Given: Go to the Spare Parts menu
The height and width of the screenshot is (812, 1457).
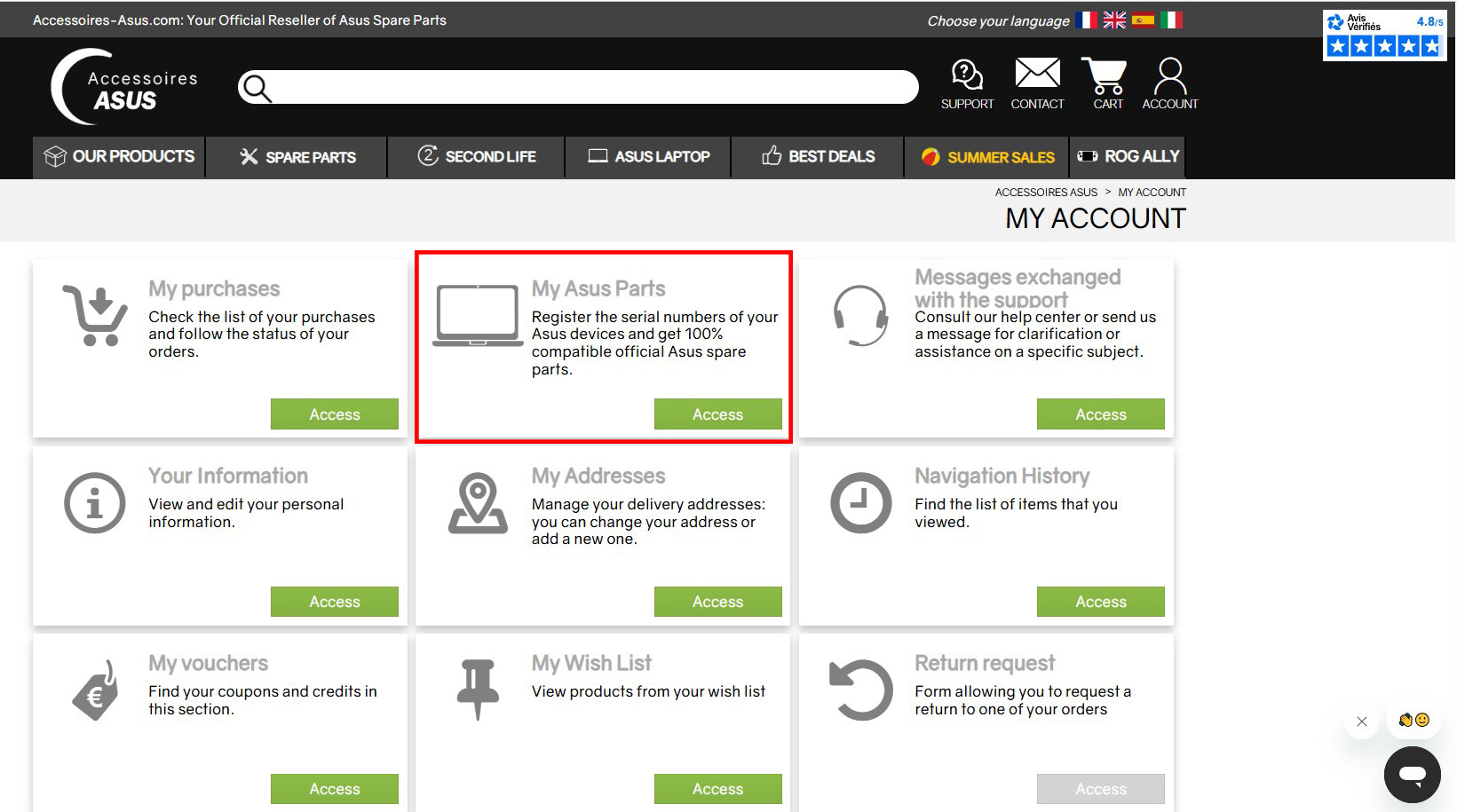Looking at the screenshot, I should coord(297,157).
